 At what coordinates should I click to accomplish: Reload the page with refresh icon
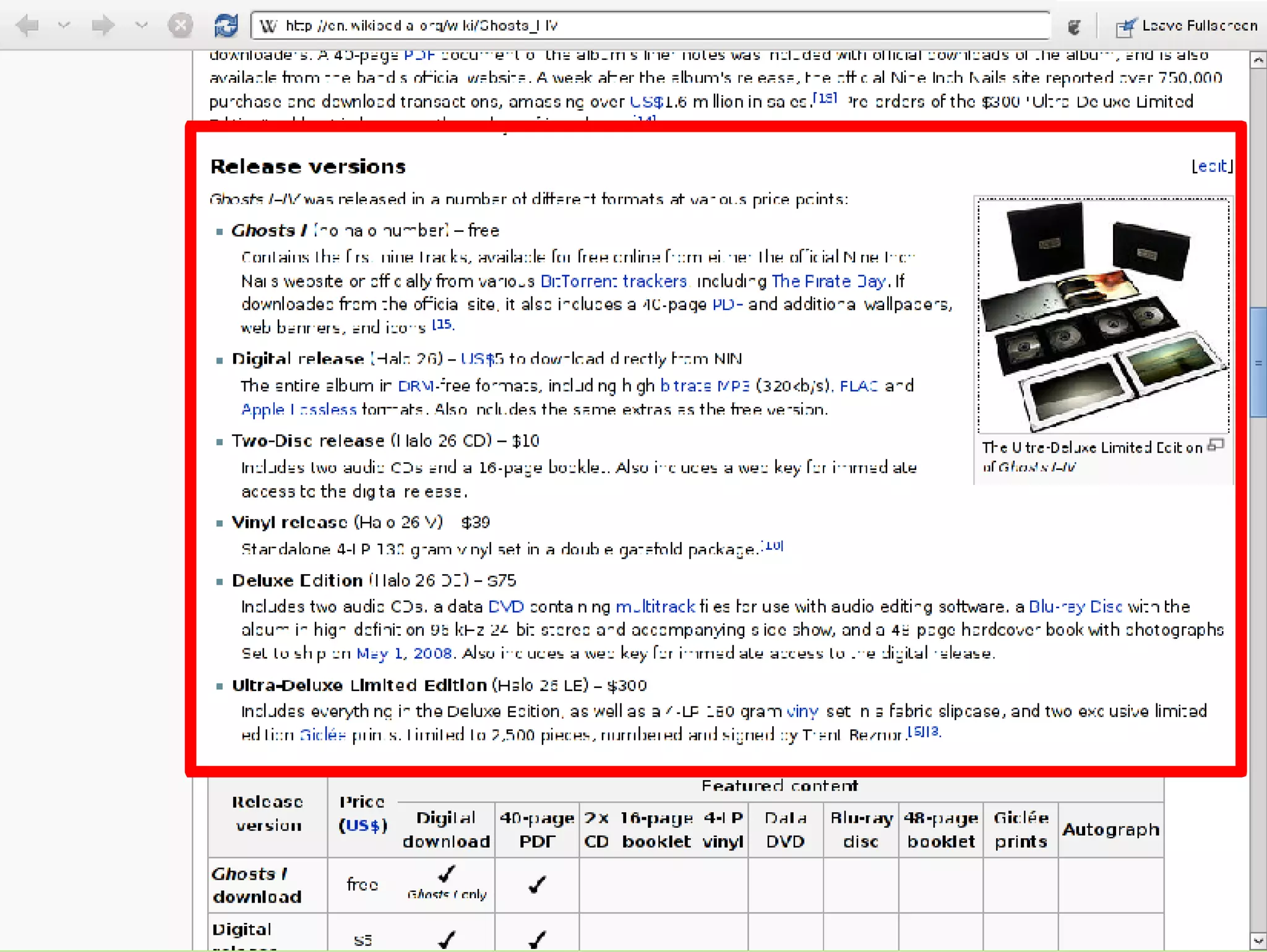tap(226, 25)
